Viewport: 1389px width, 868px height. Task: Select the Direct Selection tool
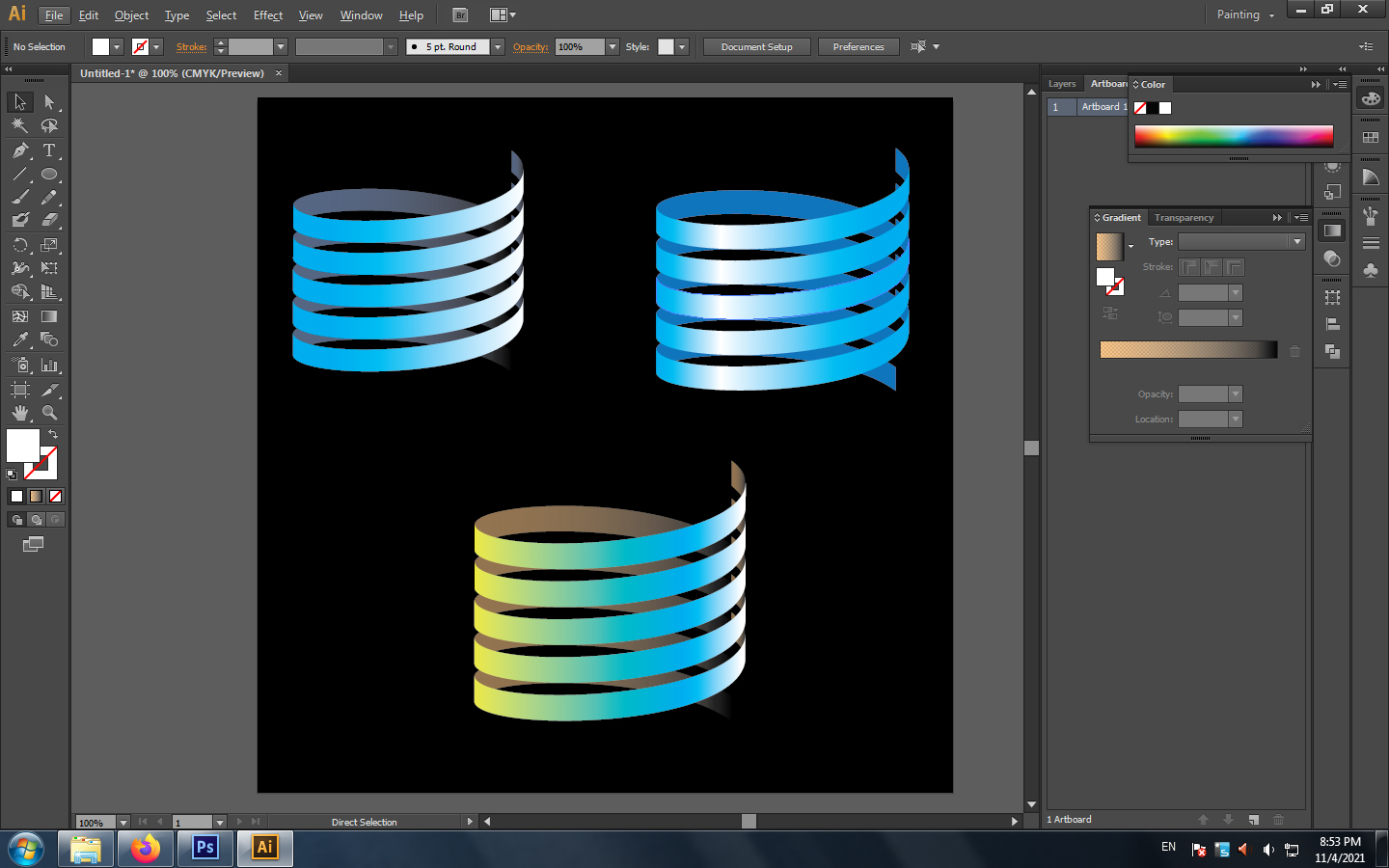49,102
